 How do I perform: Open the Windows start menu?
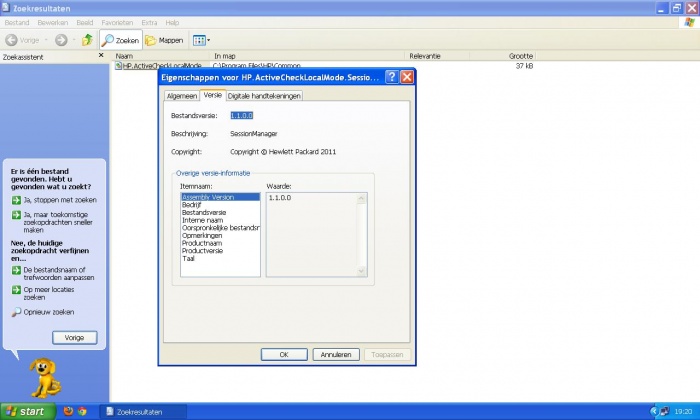tap(28, 412)
